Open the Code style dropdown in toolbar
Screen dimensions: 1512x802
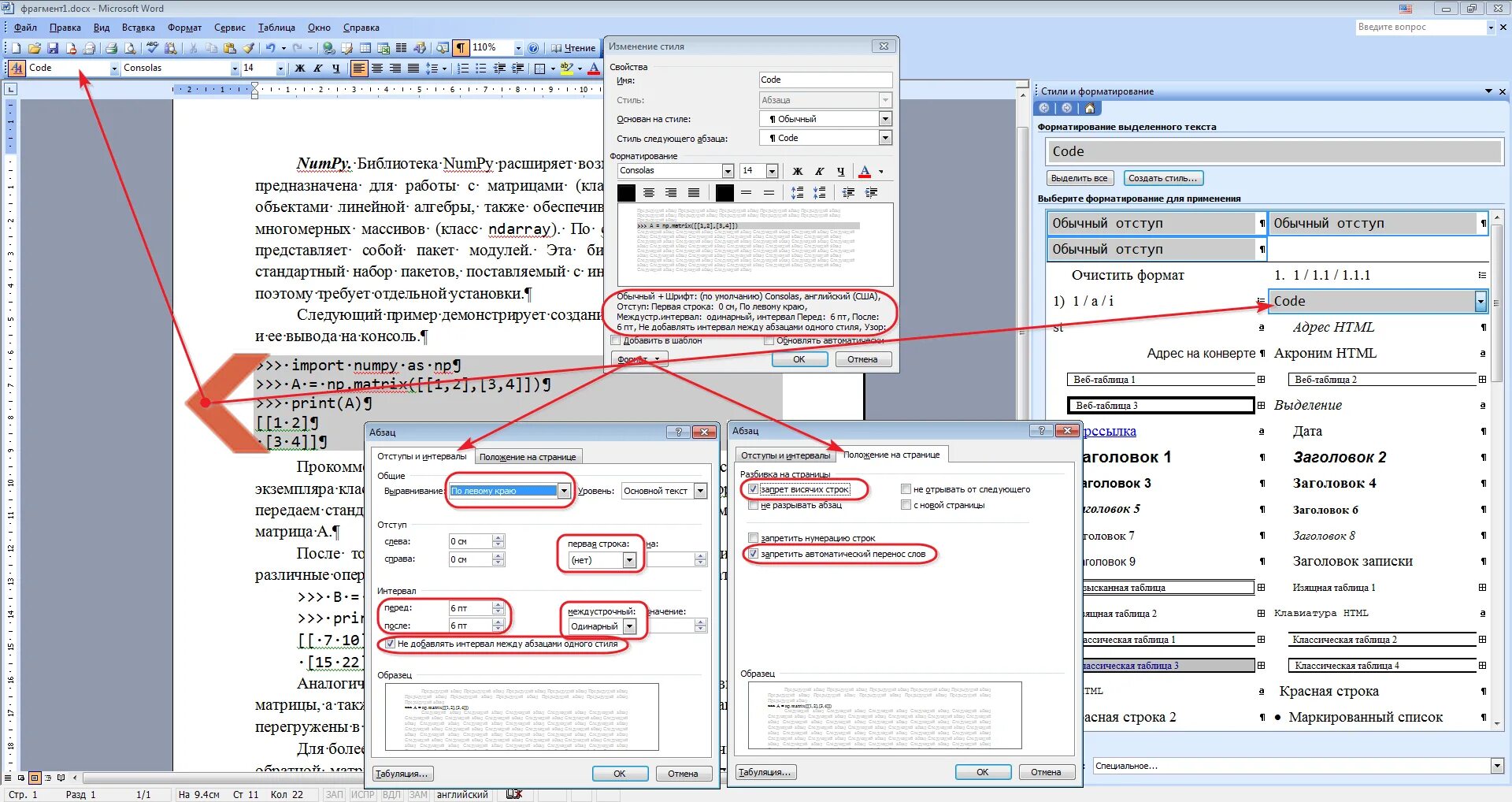click(114, 69)
